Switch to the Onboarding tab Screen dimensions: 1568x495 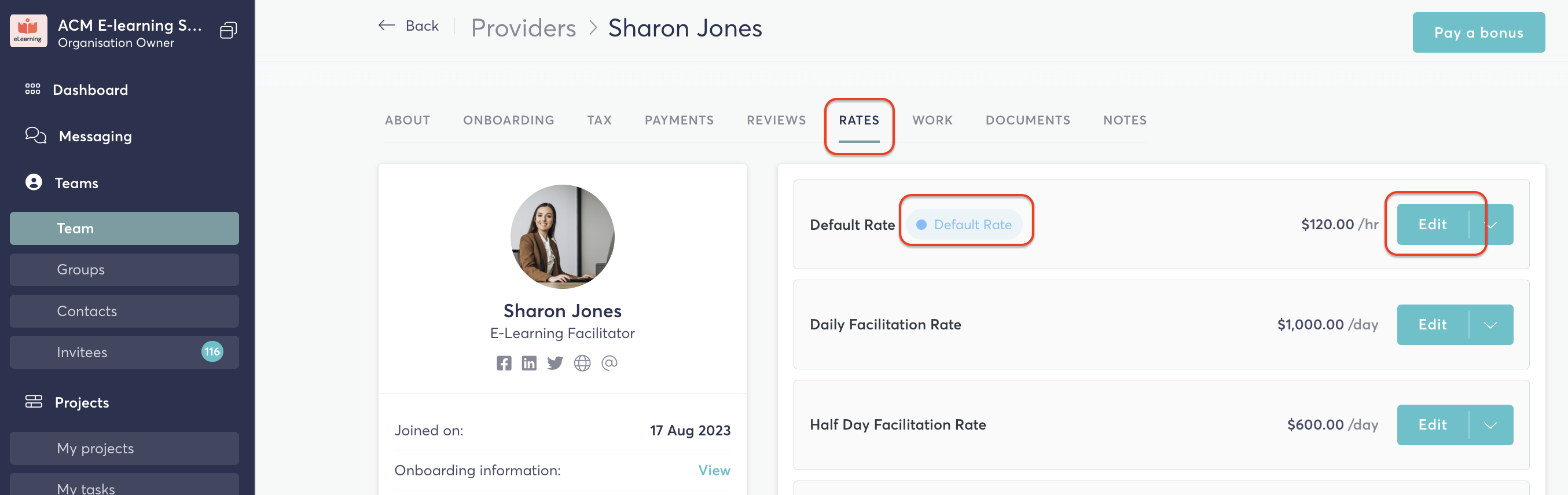click(508, 120)
